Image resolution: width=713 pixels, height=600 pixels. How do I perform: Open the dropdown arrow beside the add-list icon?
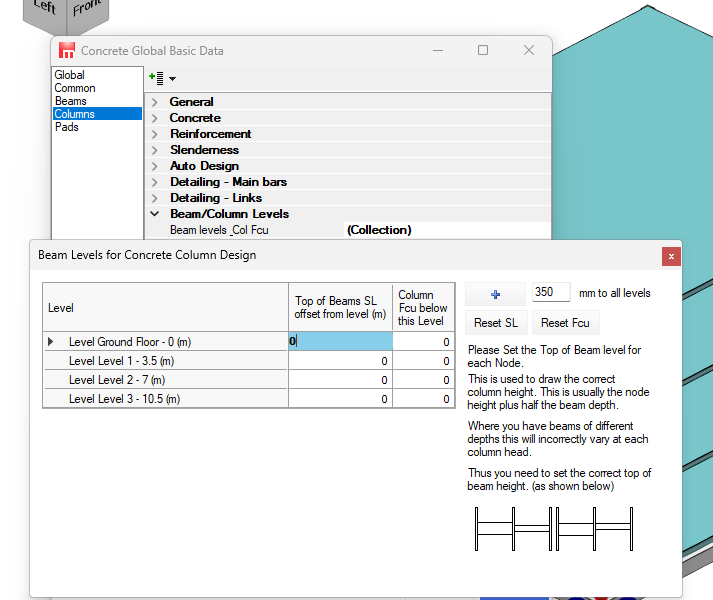point(172,79)
